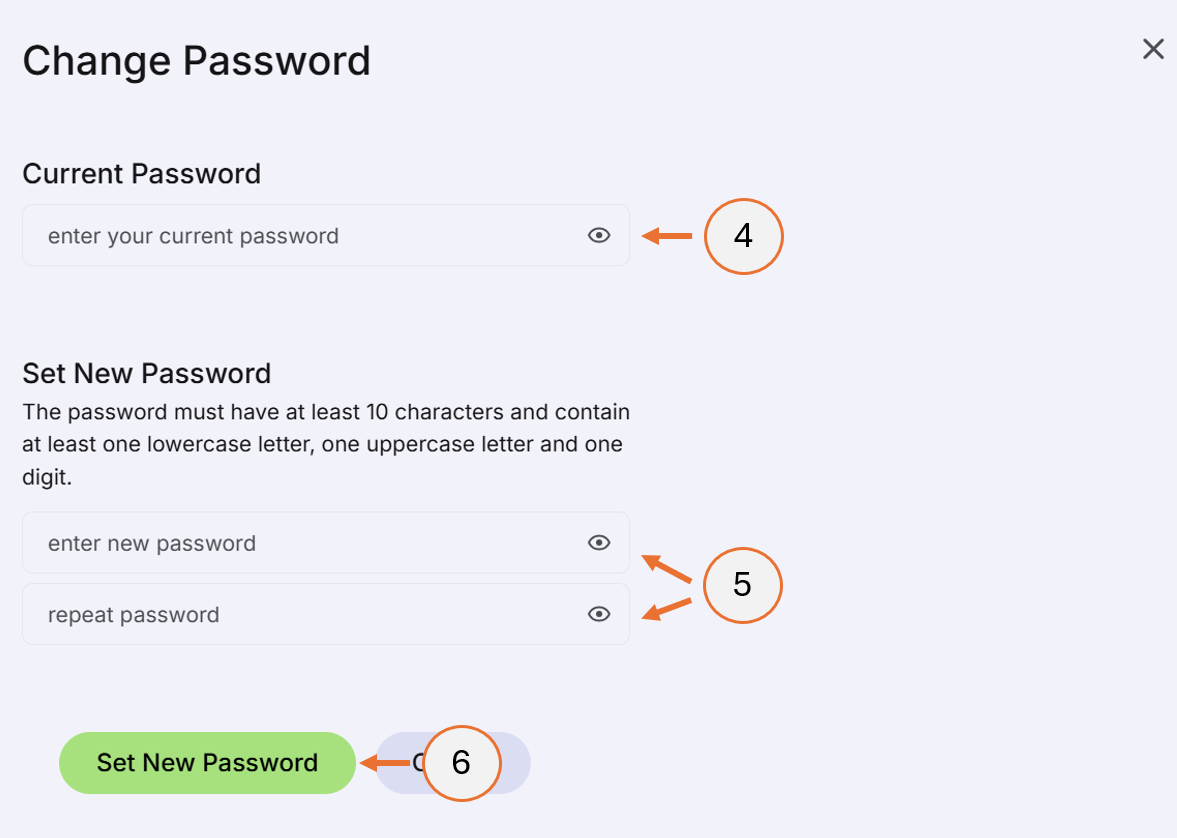
Task: Dismiss the dialog with the X icon
Action: click(1152, 48)
